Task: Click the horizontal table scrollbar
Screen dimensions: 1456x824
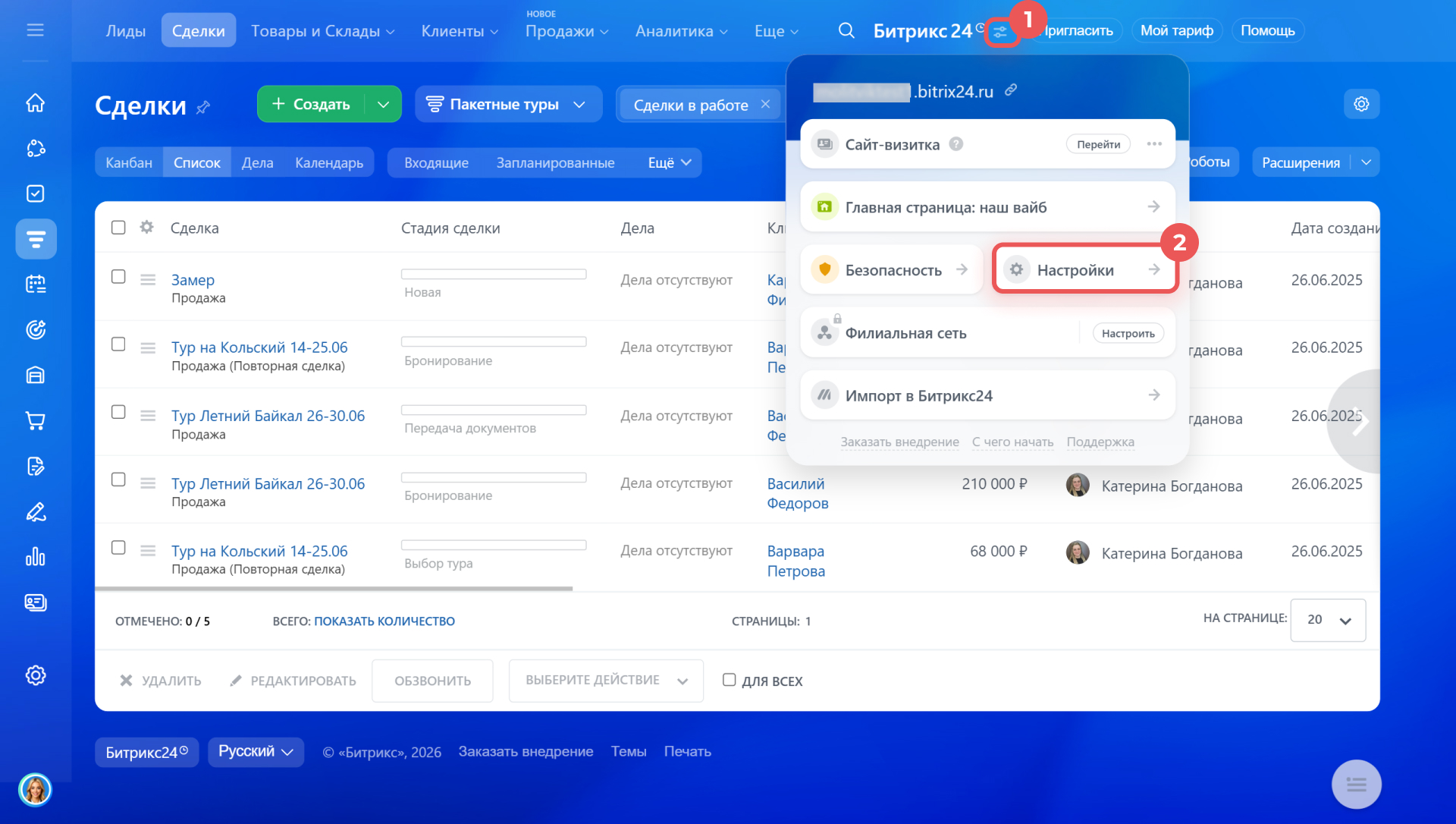Action: tap(334, 588)
